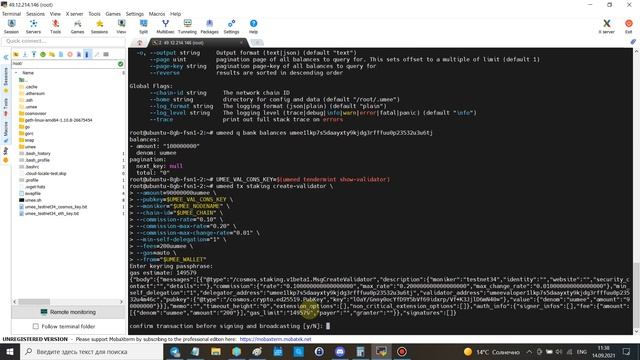Open the mobaxterm.mobatek.net link

point(276,339)
